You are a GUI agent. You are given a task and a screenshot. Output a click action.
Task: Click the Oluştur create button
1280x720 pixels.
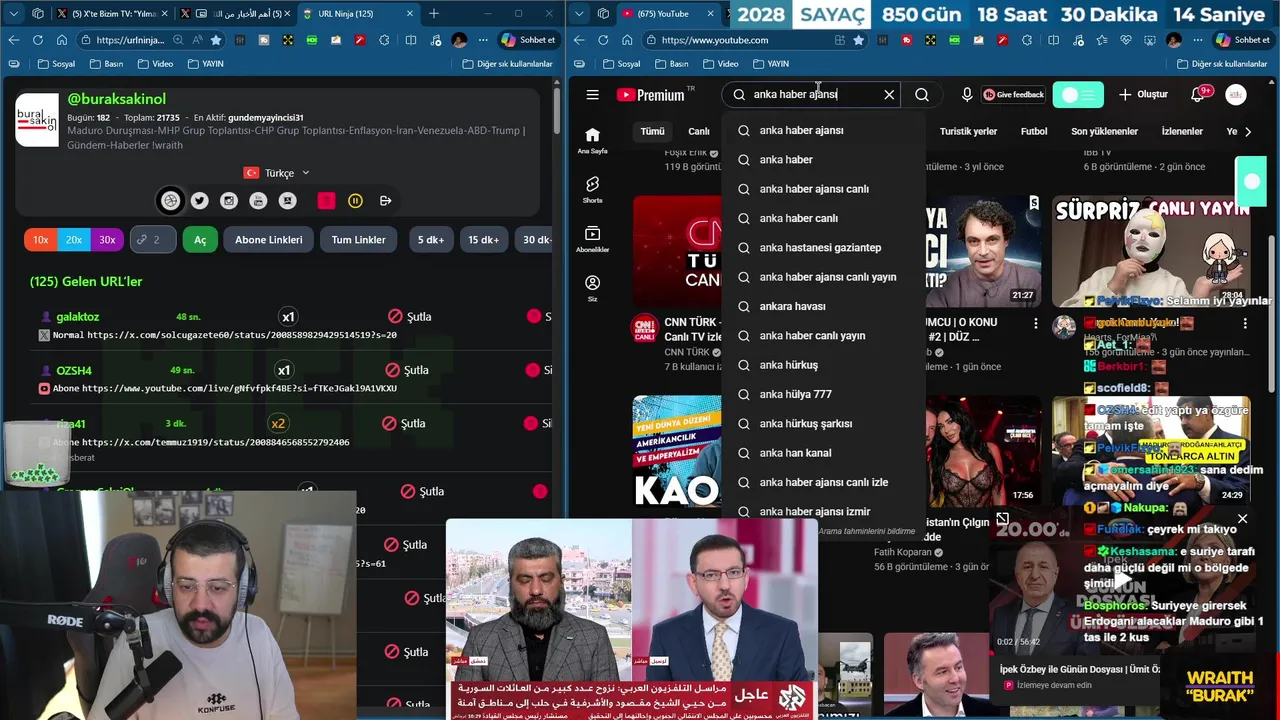(1143, 95)
